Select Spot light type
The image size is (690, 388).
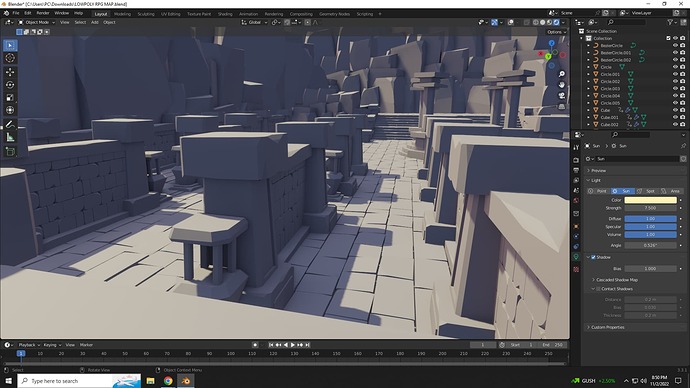tap(646, 191)
